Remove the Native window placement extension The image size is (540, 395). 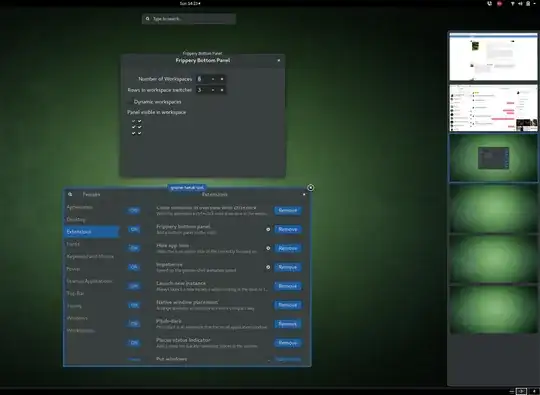(x=288, y=305)
